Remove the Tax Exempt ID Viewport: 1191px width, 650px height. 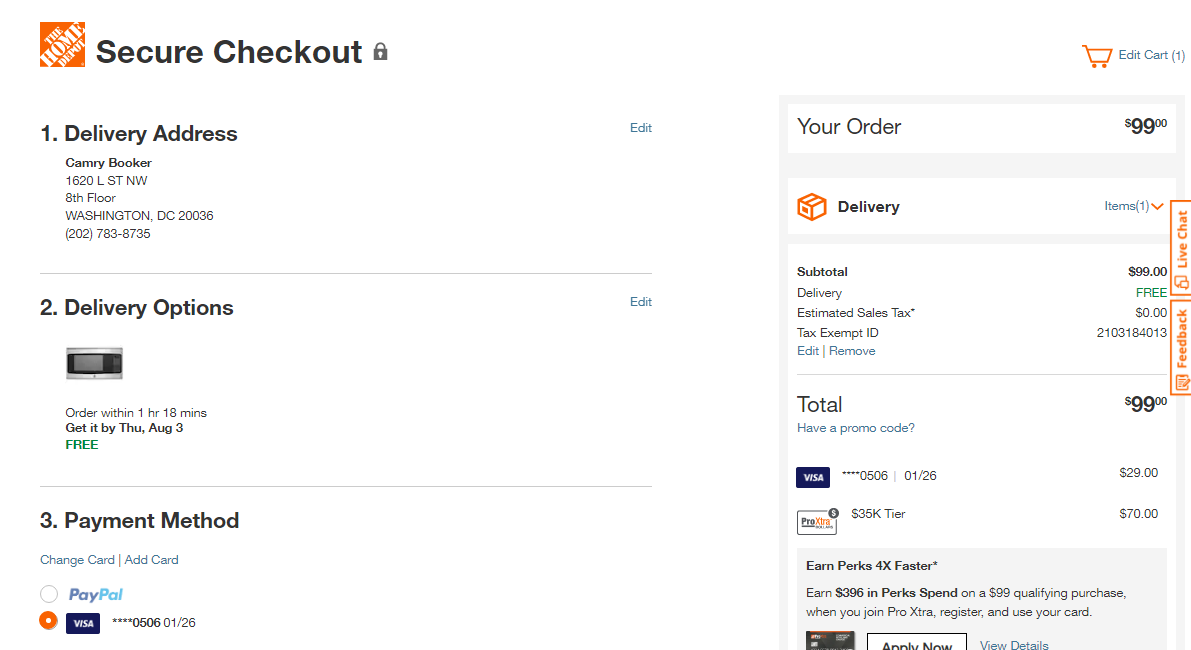point(851,351)
